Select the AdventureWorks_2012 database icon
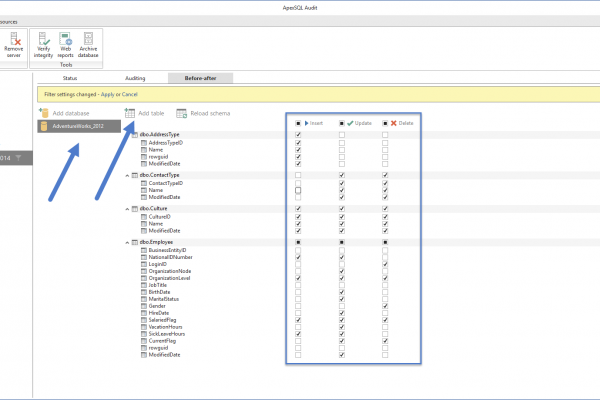 click(44, 126)
